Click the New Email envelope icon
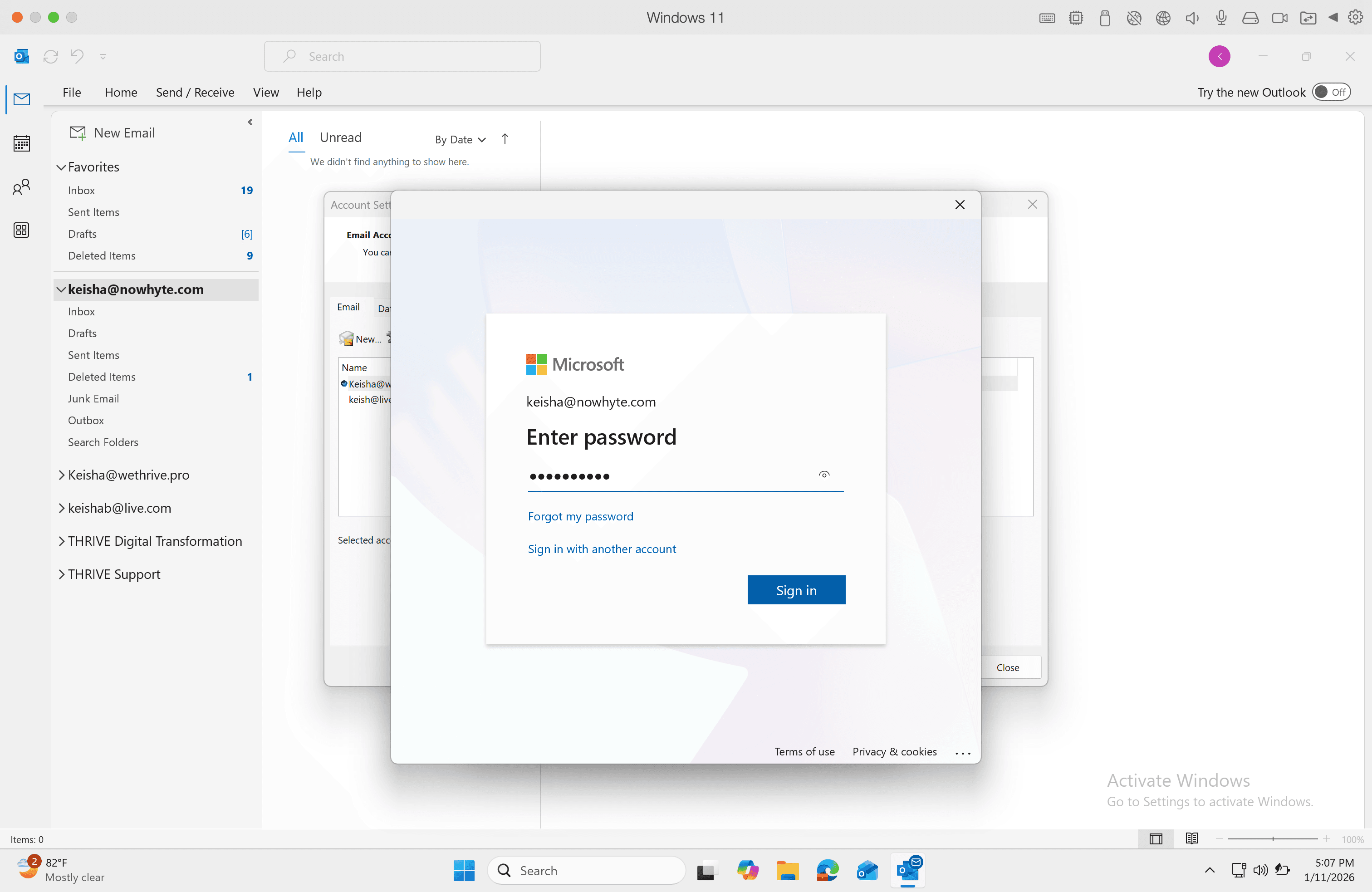 click(x=77, y=132)
